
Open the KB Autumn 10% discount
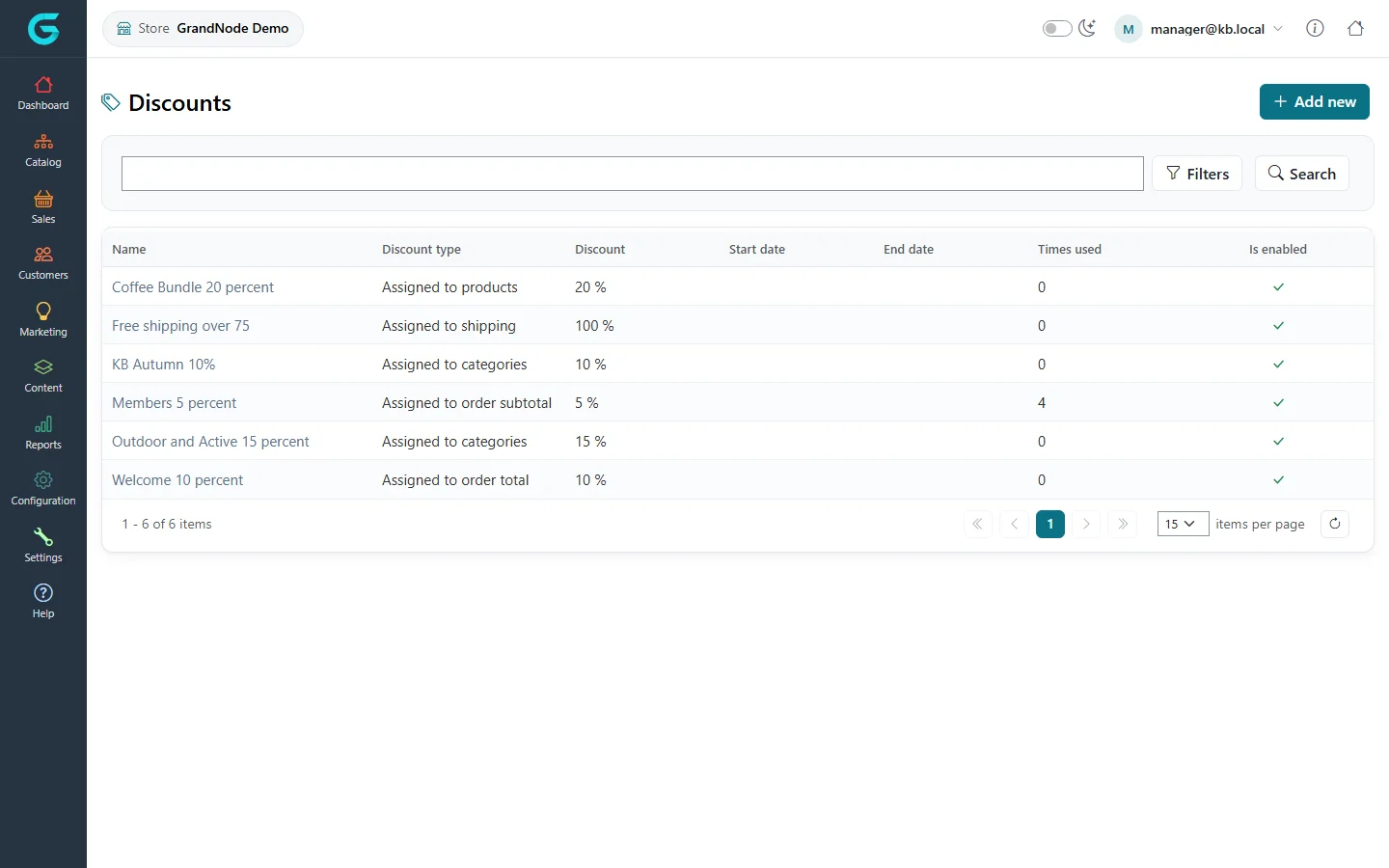tap(163, 365)
